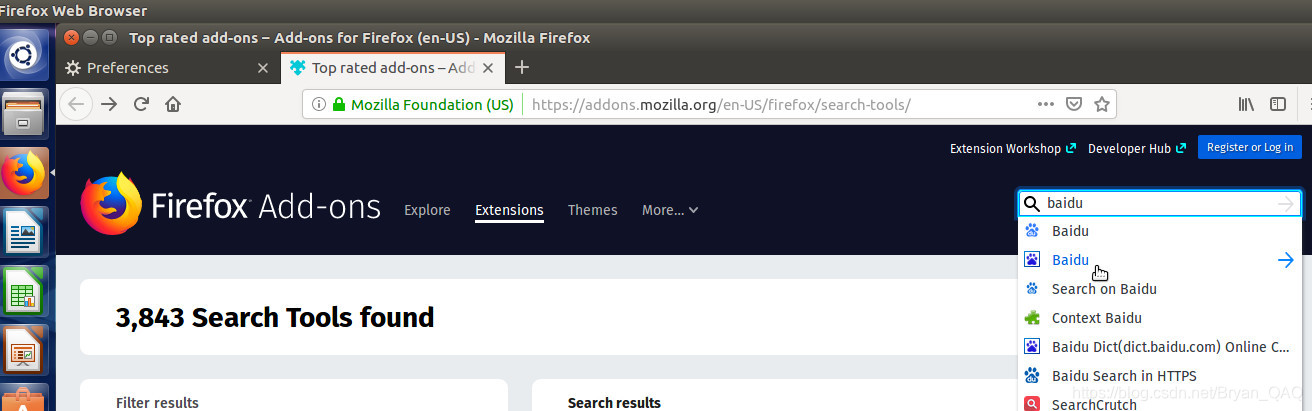Select the first Baidu suggestion
This screenshot has height=411, width=1312.
tap(1160, 231)
